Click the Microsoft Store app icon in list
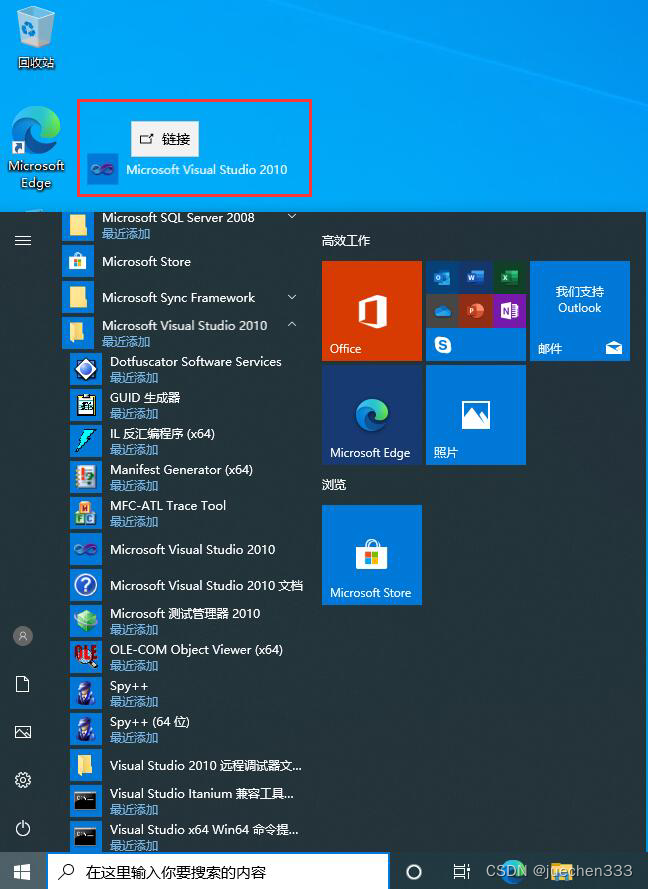 [x=78, y=261]
